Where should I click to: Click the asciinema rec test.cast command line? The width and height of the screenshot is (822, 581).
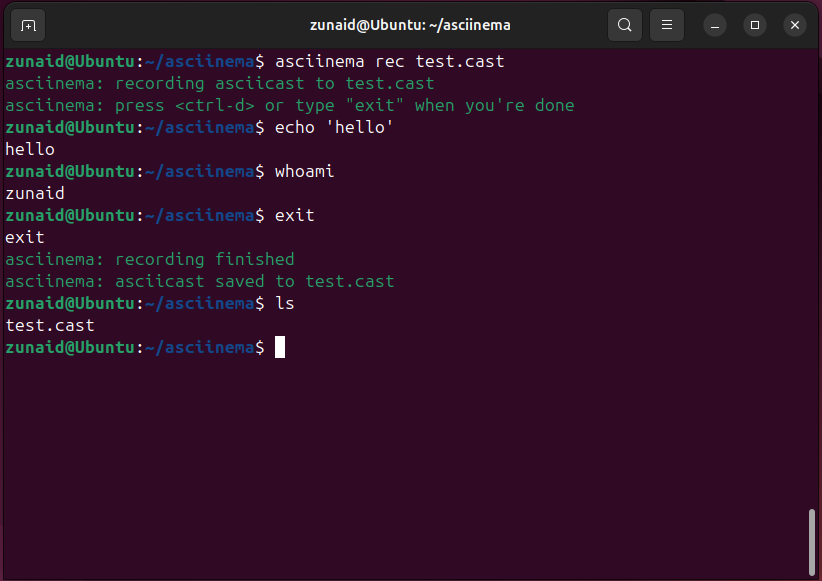[390, 61]
